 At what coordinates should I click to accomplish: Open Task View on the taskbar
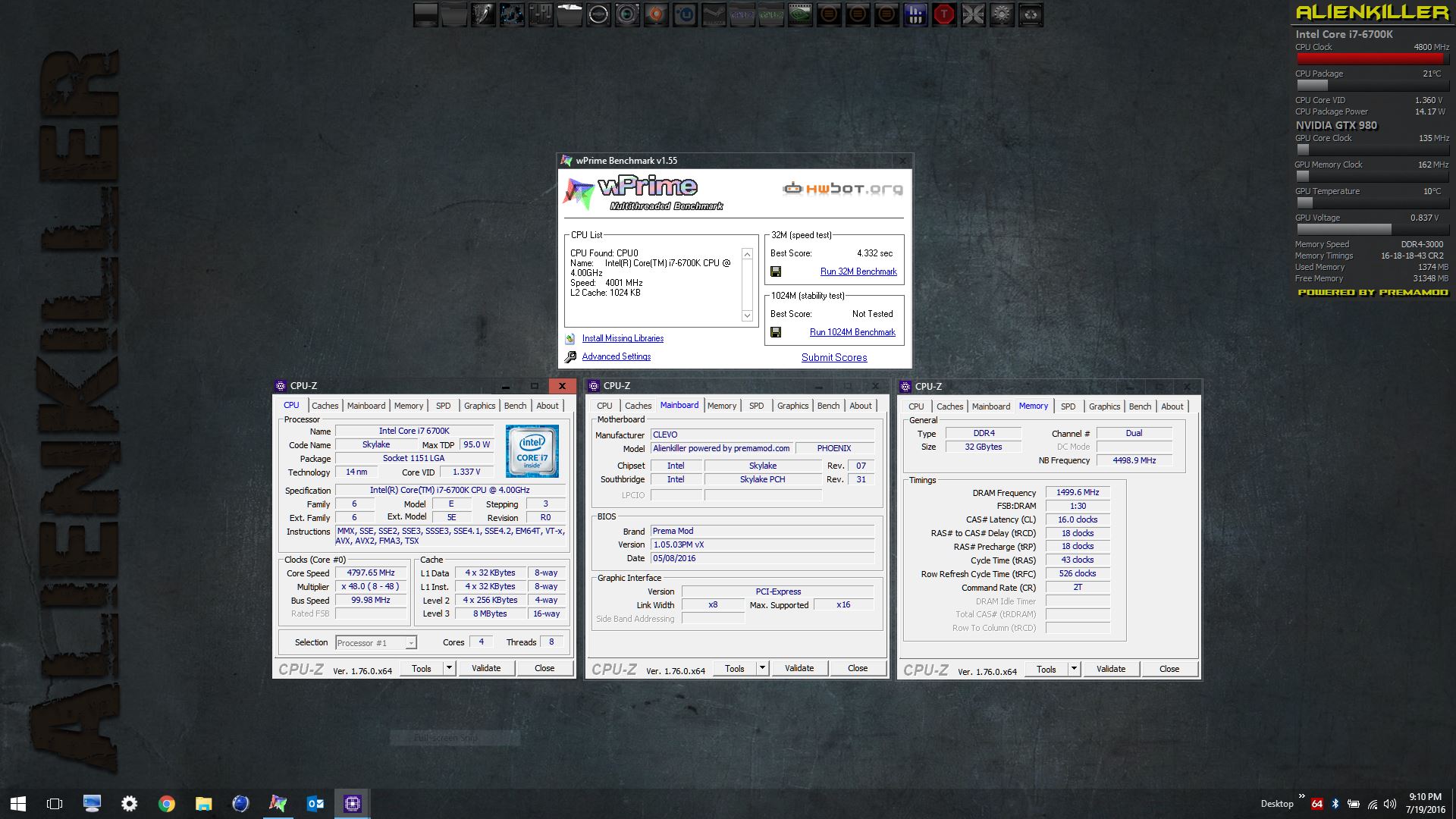(55, 804)
